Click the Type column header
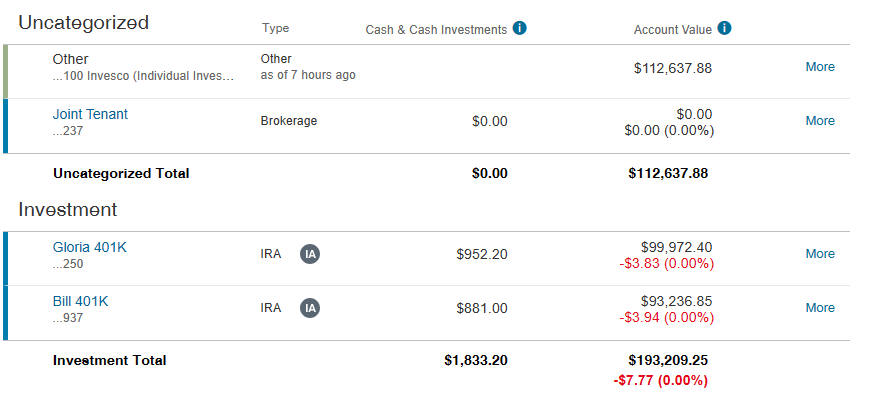 [276, 28]
